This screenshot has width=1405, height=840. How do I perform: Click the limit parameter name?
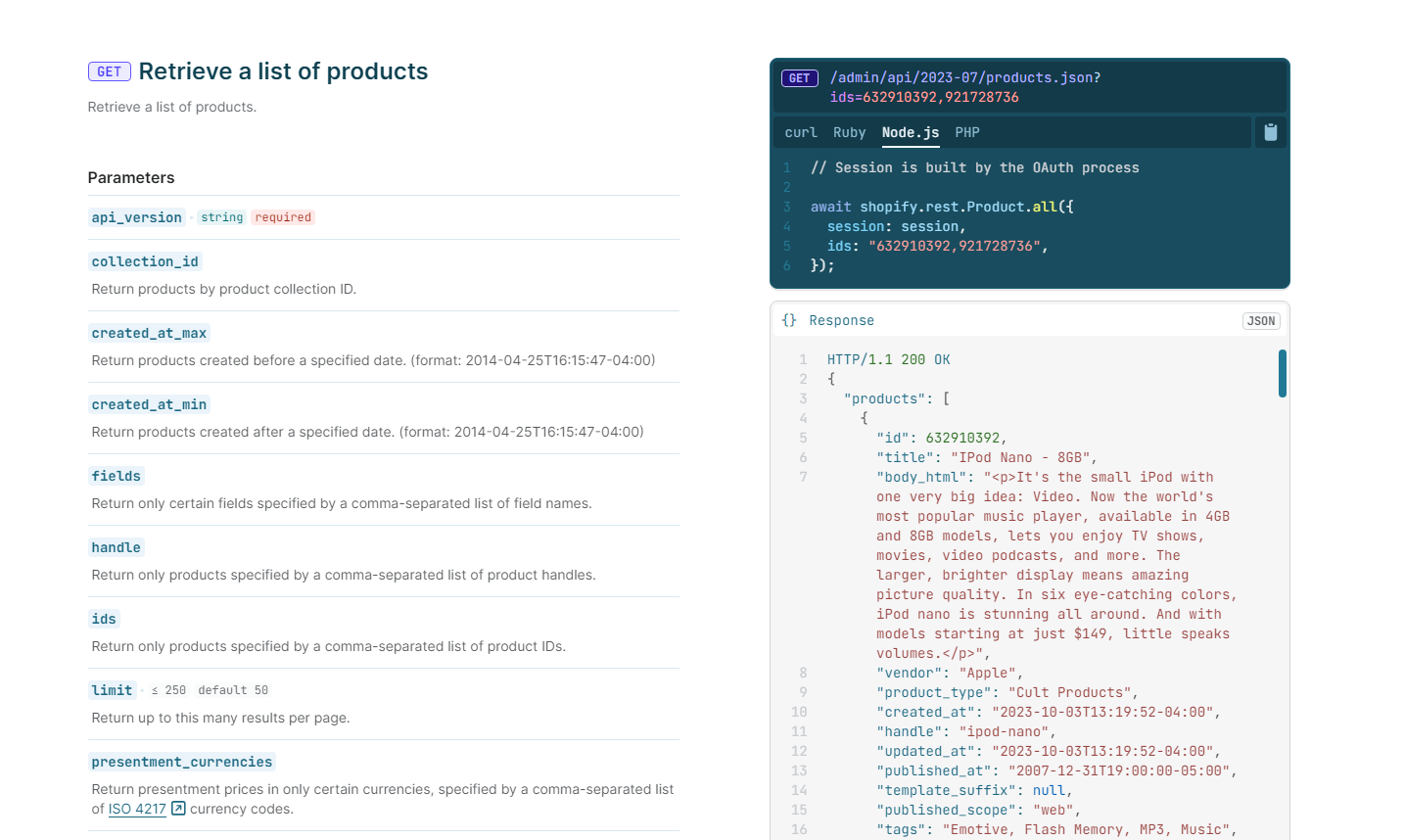click(x=112, y=689)
